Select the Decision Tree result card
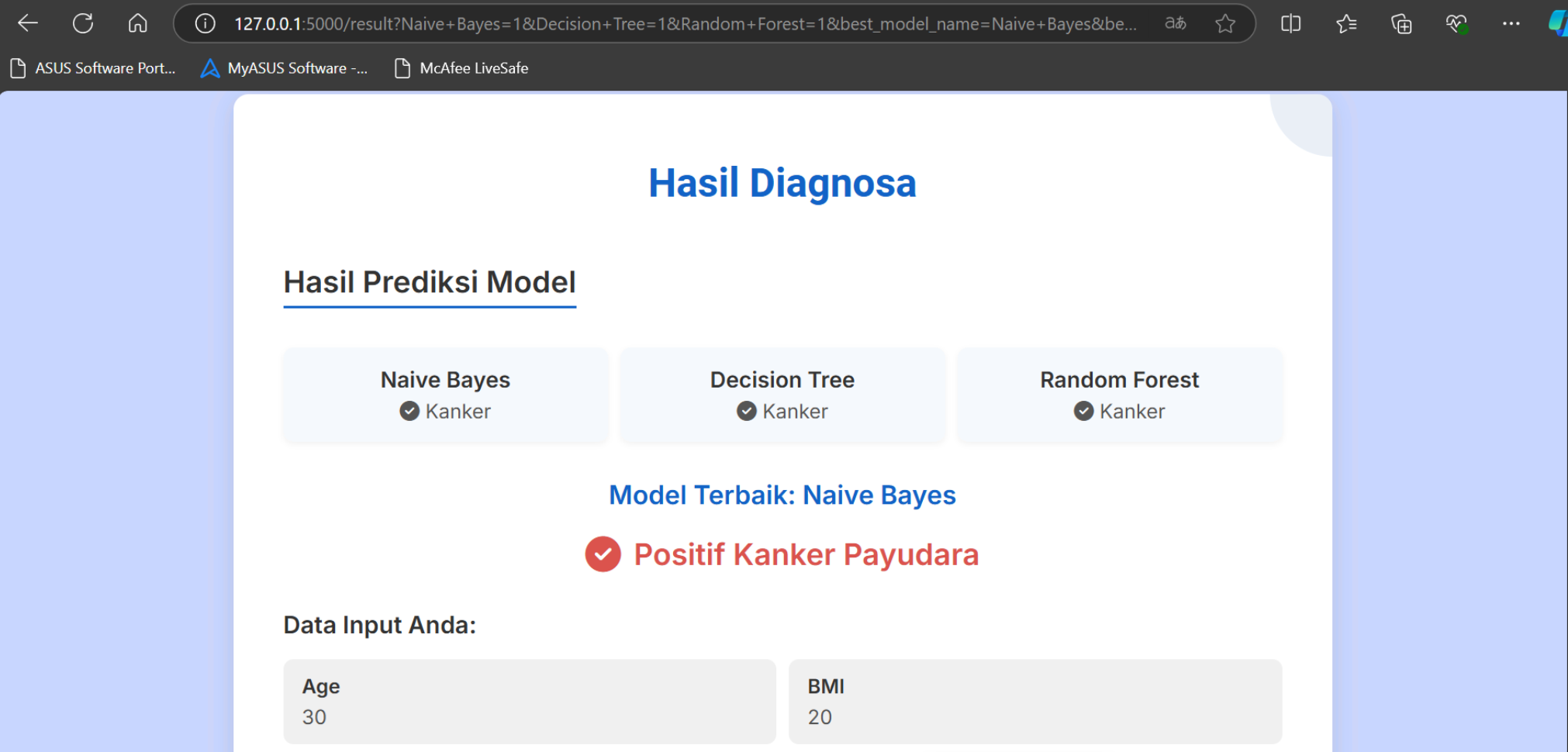This screenshot has width=1568, height=752. [x=782, y=395]
